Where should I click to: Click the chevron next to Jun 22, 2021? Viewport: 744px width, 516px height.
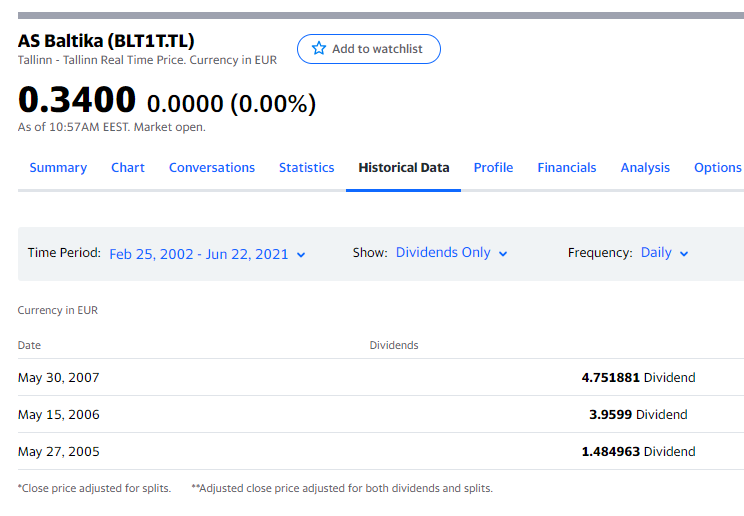(301, 255)
